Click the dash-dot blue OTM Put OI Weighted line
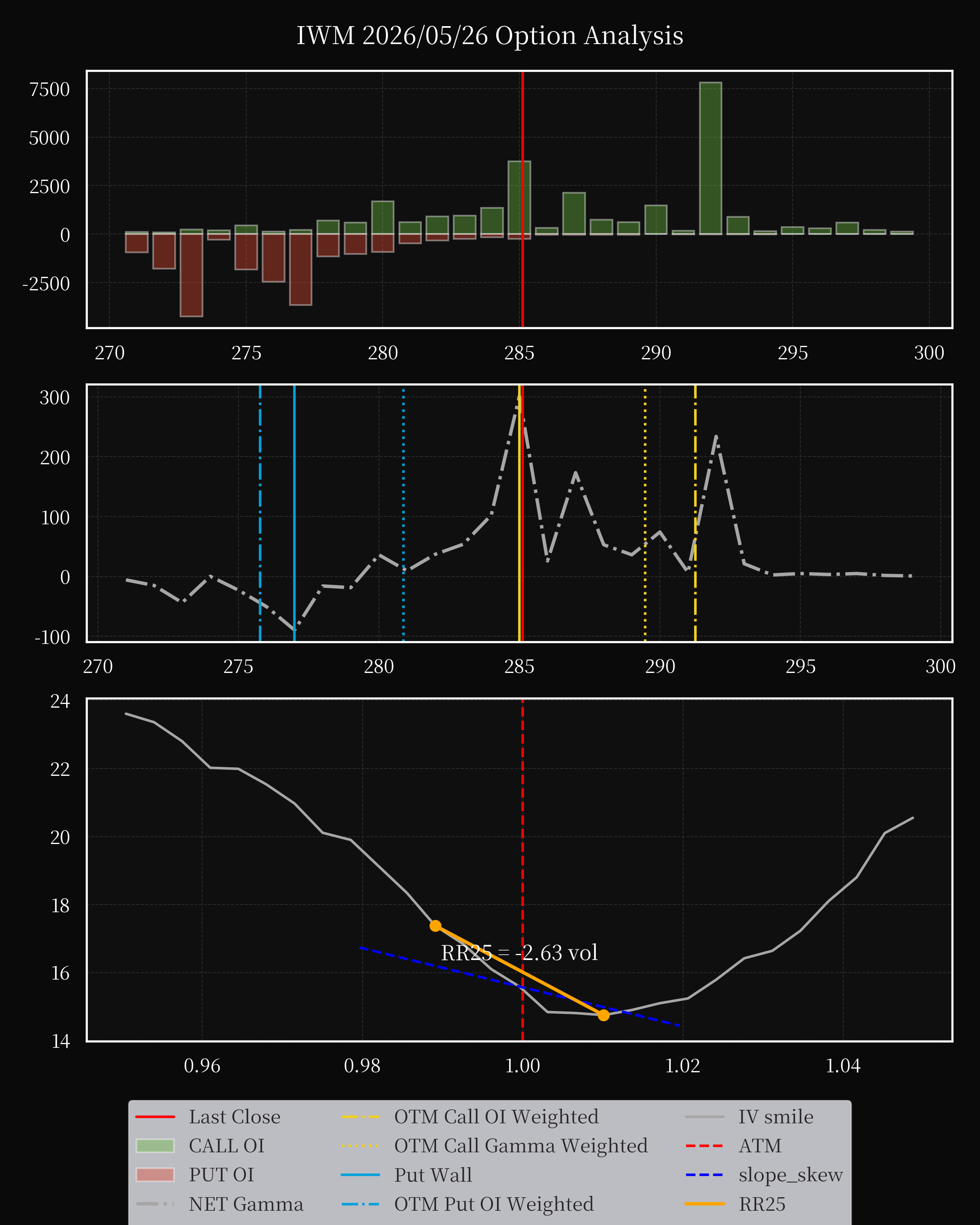Viewport: 980px width, 1225px height. 260,513
